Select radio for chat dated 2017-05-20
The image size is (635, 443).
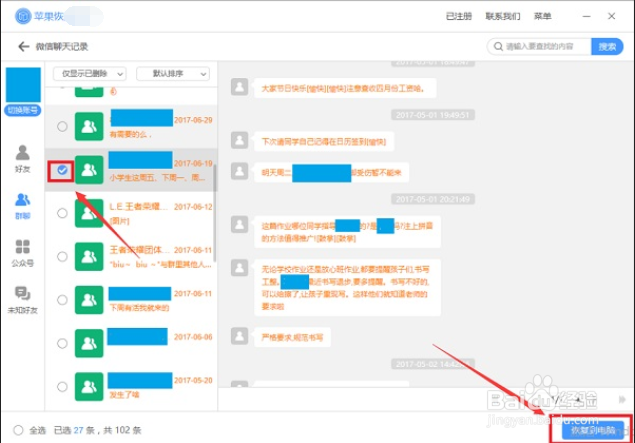point(62,387)
